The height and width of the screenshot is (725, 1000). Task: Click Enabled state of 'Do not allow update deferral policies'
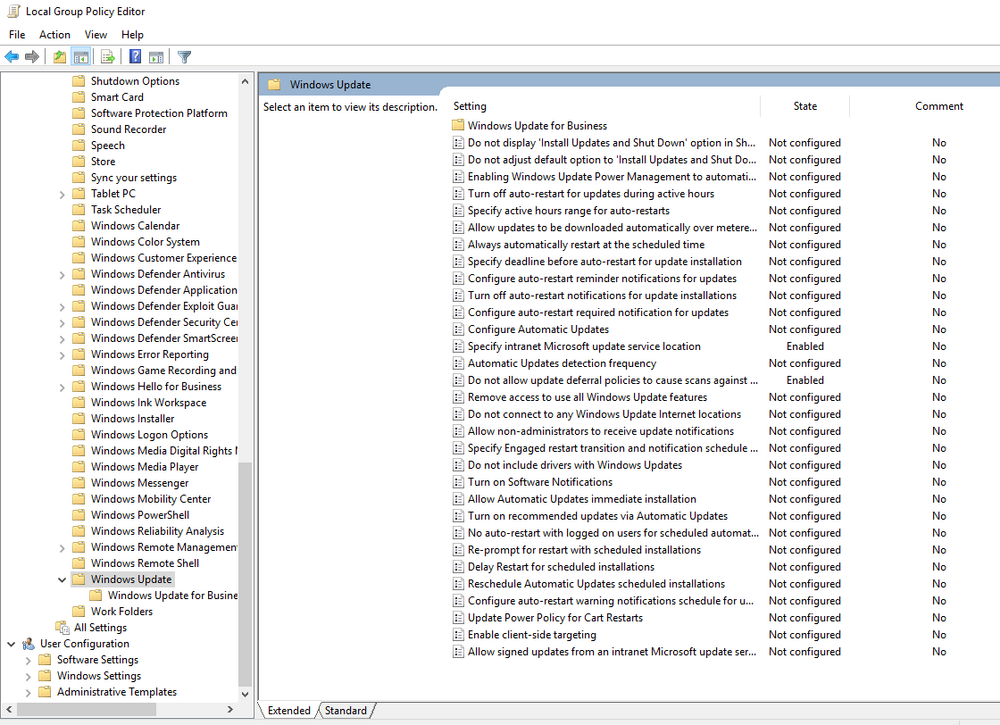805,380
